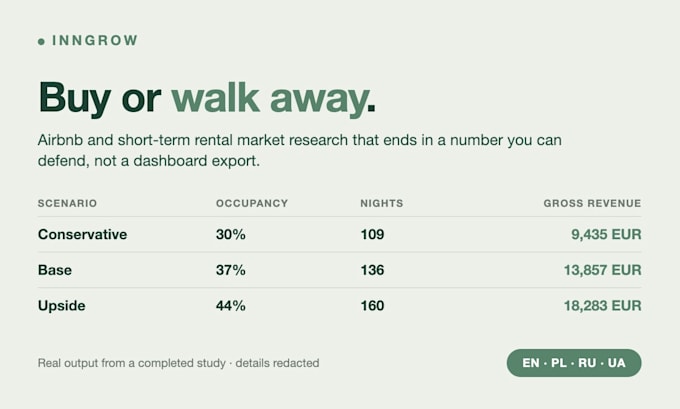
Task: Click the 'Real output from a completed study' note
Action: (132, 363)
